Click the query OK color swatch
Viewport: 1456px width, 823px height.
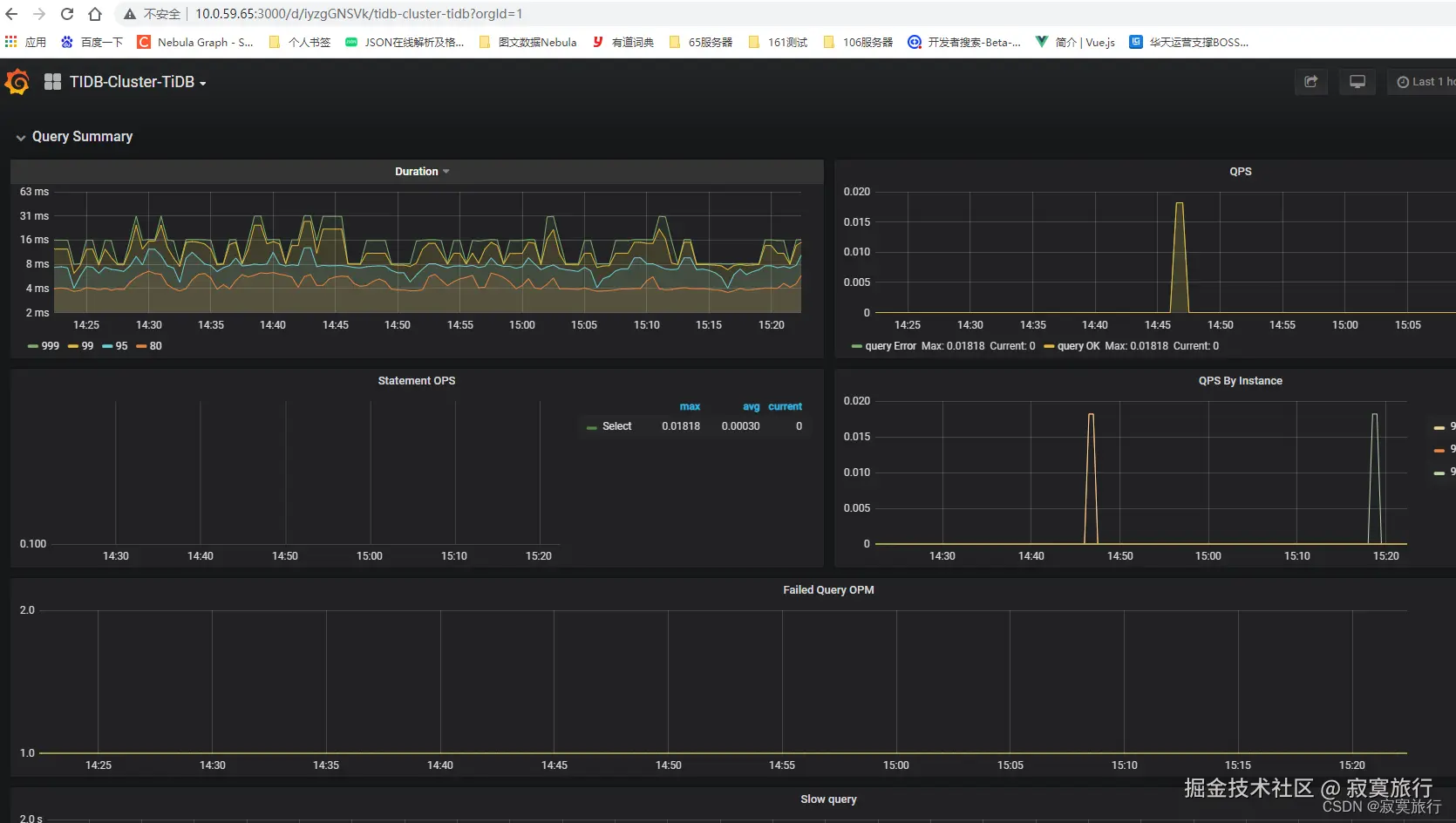coord(1050,346)
